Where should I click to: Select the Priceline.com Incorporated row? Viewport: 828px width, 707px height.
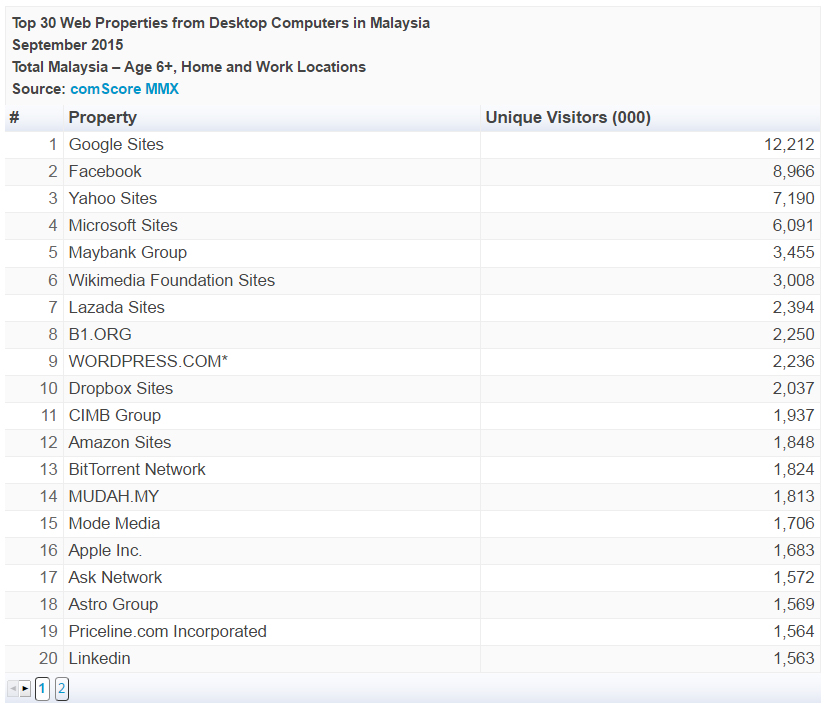(x=412, y=631)
